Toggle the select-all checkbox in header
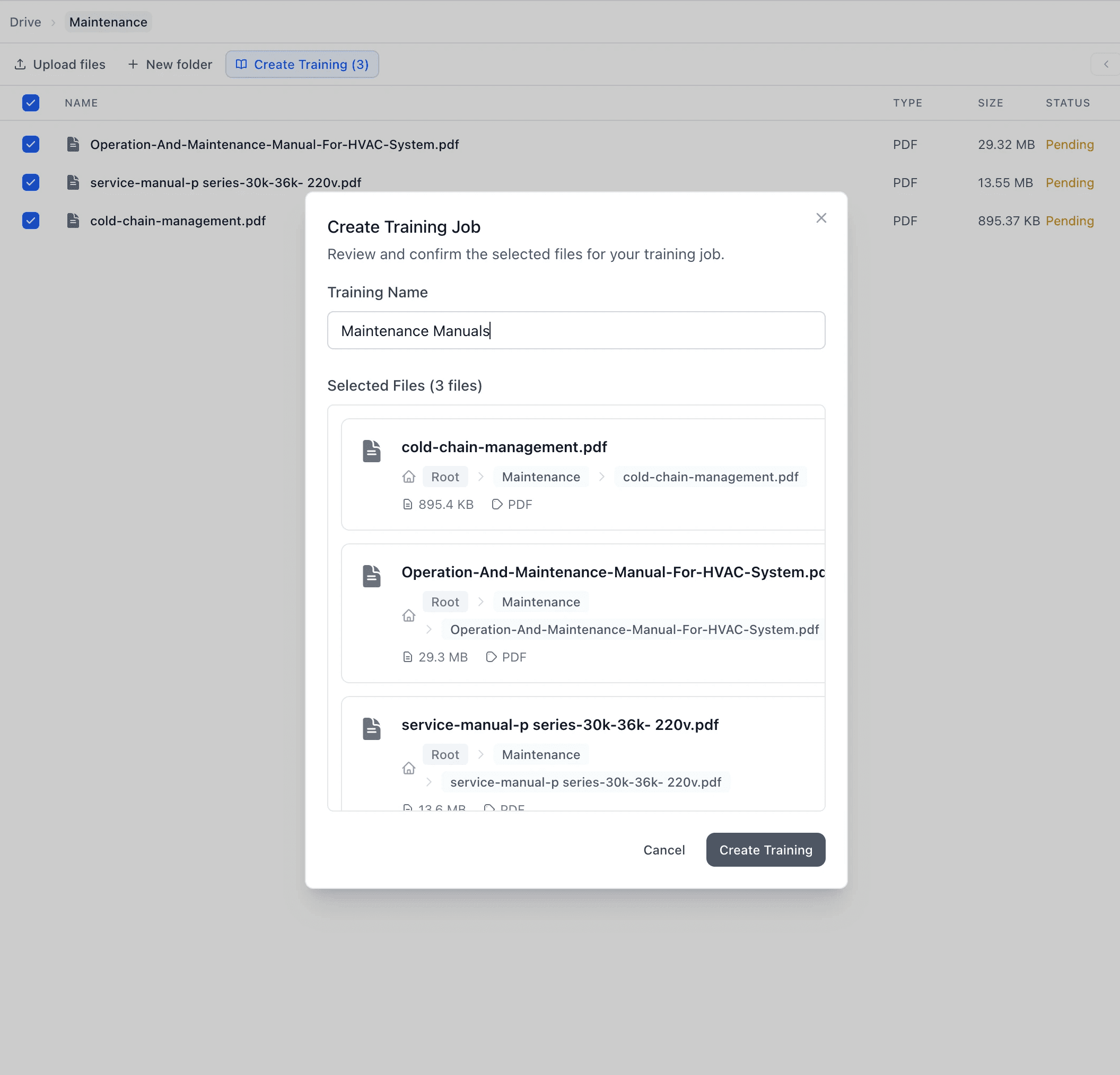 31,103
